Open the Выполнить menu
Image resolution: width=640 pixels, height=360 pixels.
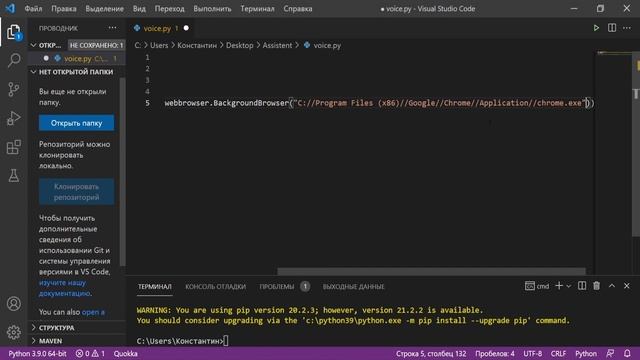coord(212,9)
